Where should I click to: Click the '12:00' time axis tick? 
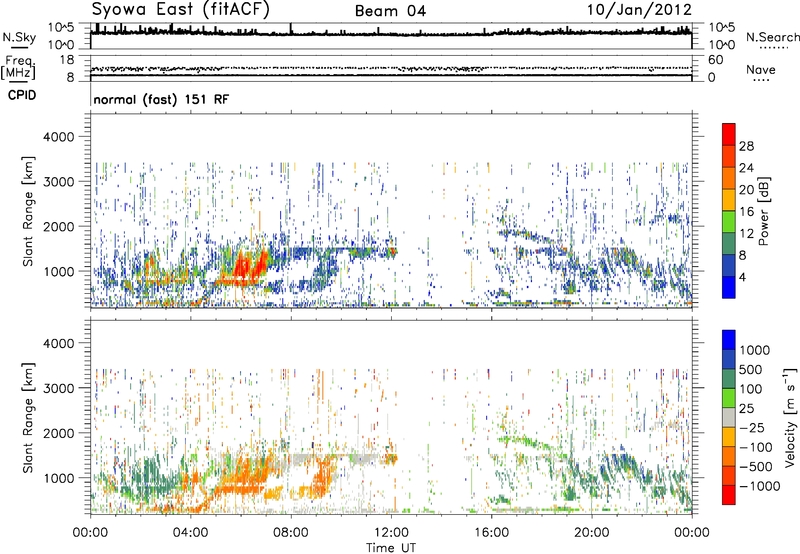point(391,533)
